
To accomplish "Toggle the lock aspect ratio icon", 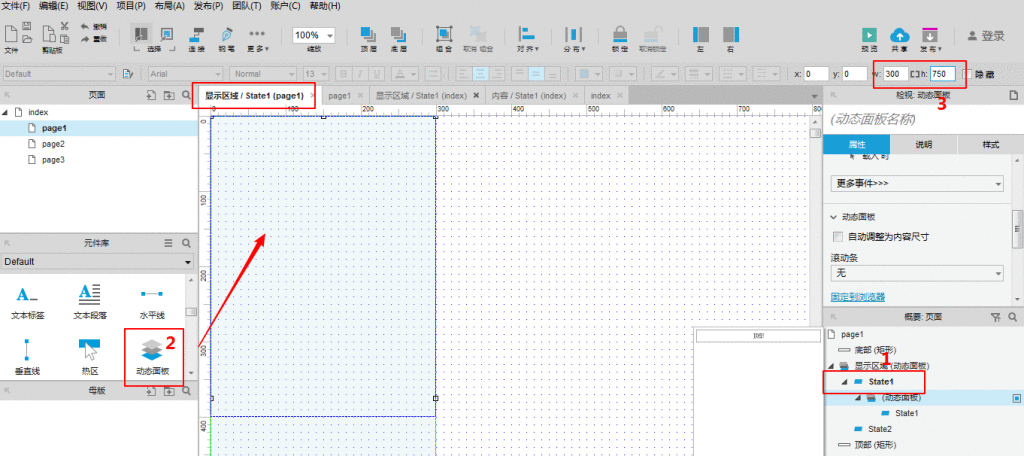I will click(914, 74).
